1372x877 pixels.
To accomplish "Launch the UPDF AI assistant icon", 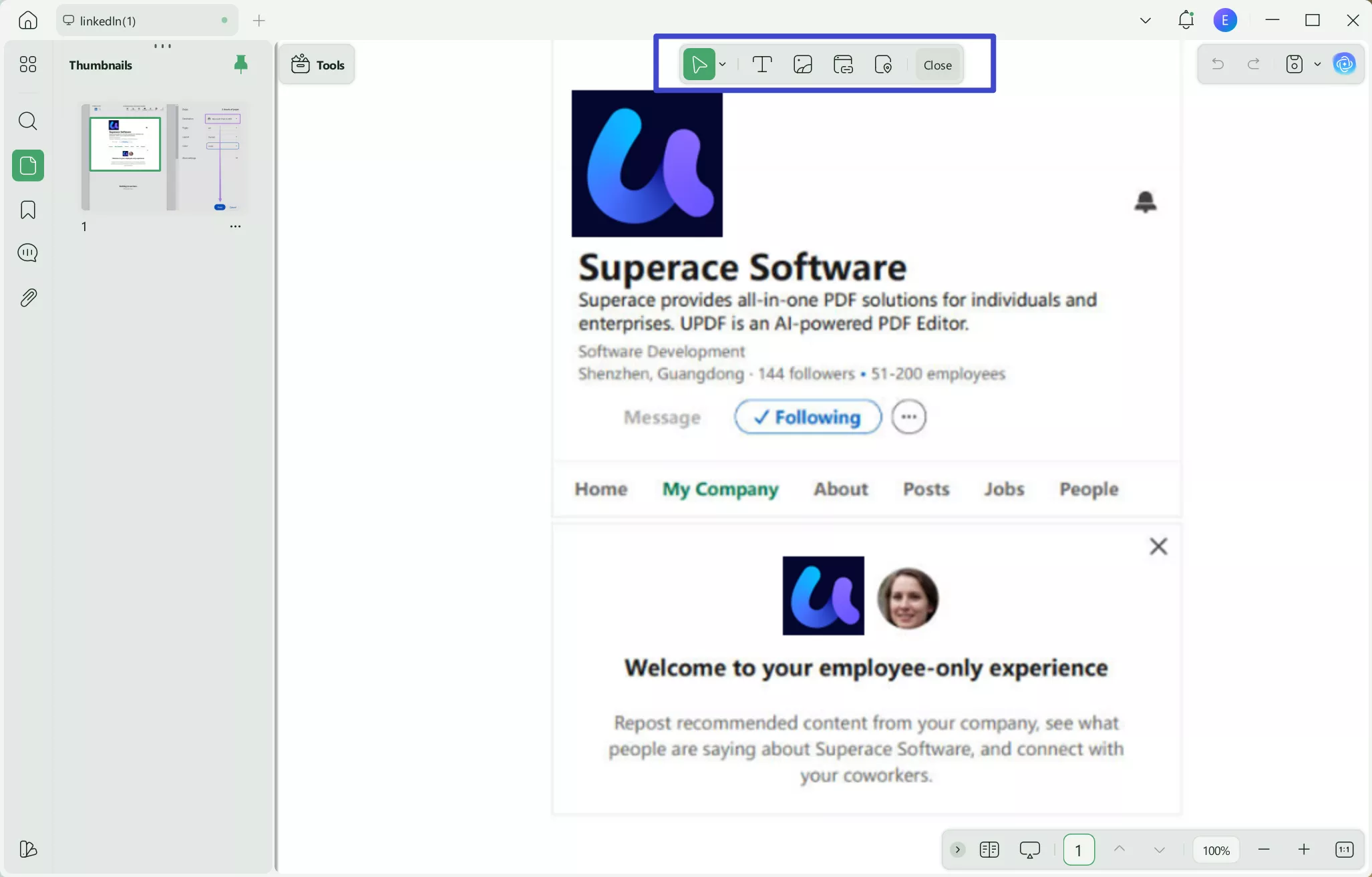I will pyautogui.click(x=1344, y=64).
